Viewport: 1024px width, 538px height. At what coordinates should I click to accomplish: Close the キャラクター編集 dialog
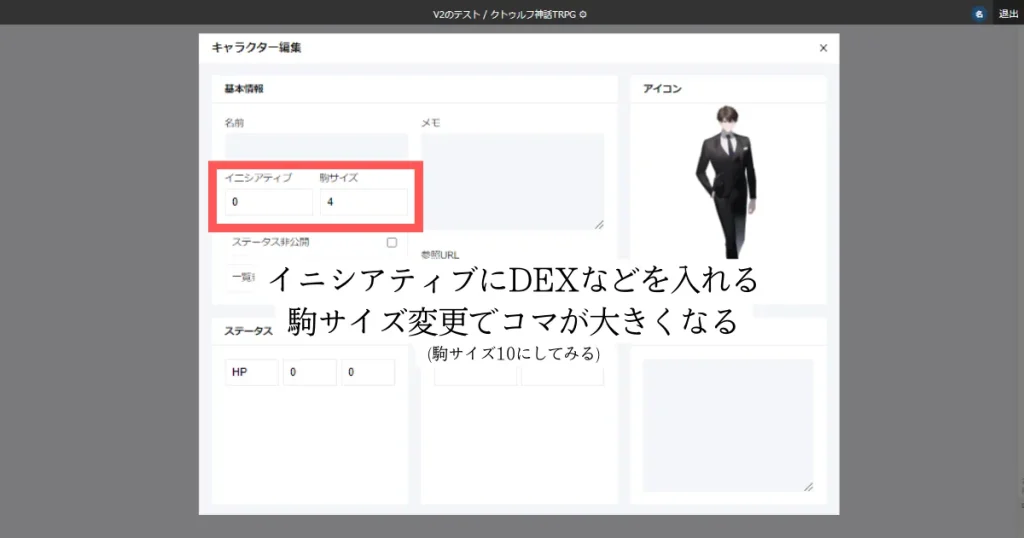click(x=823, y=48)
